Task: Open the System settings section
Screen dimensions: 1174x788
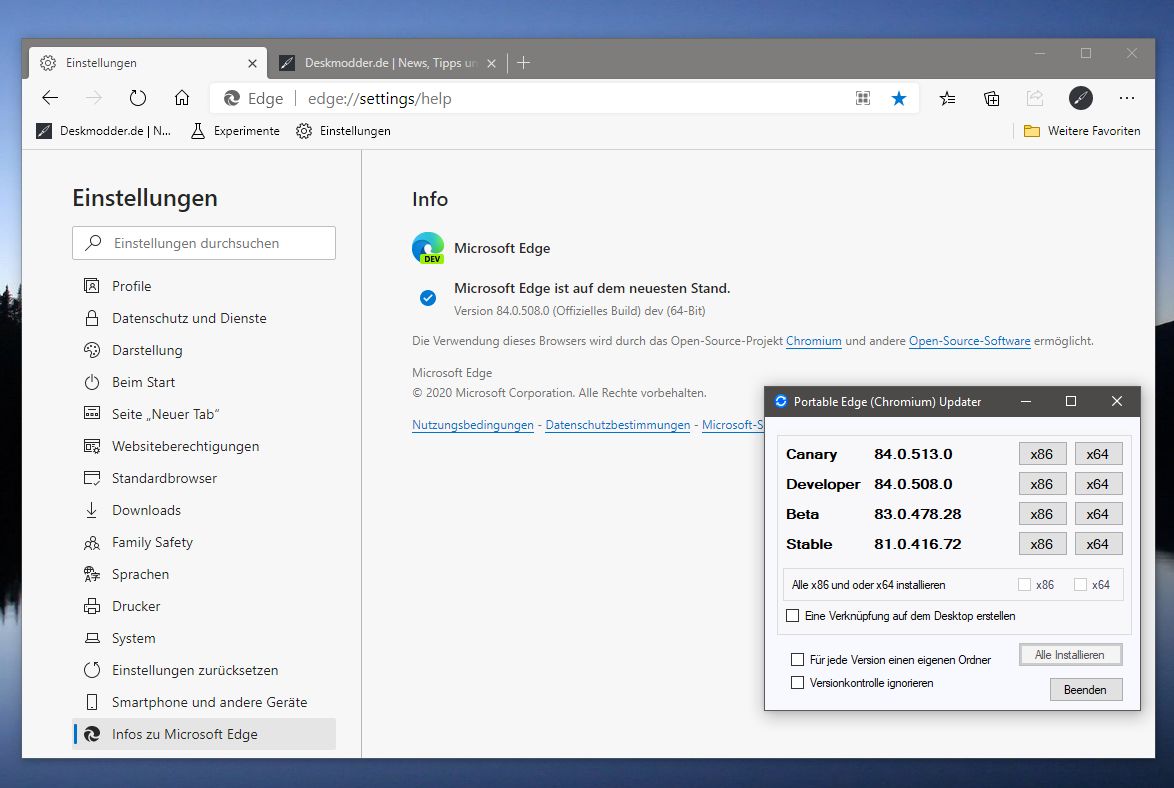Action: coord(204,638)
